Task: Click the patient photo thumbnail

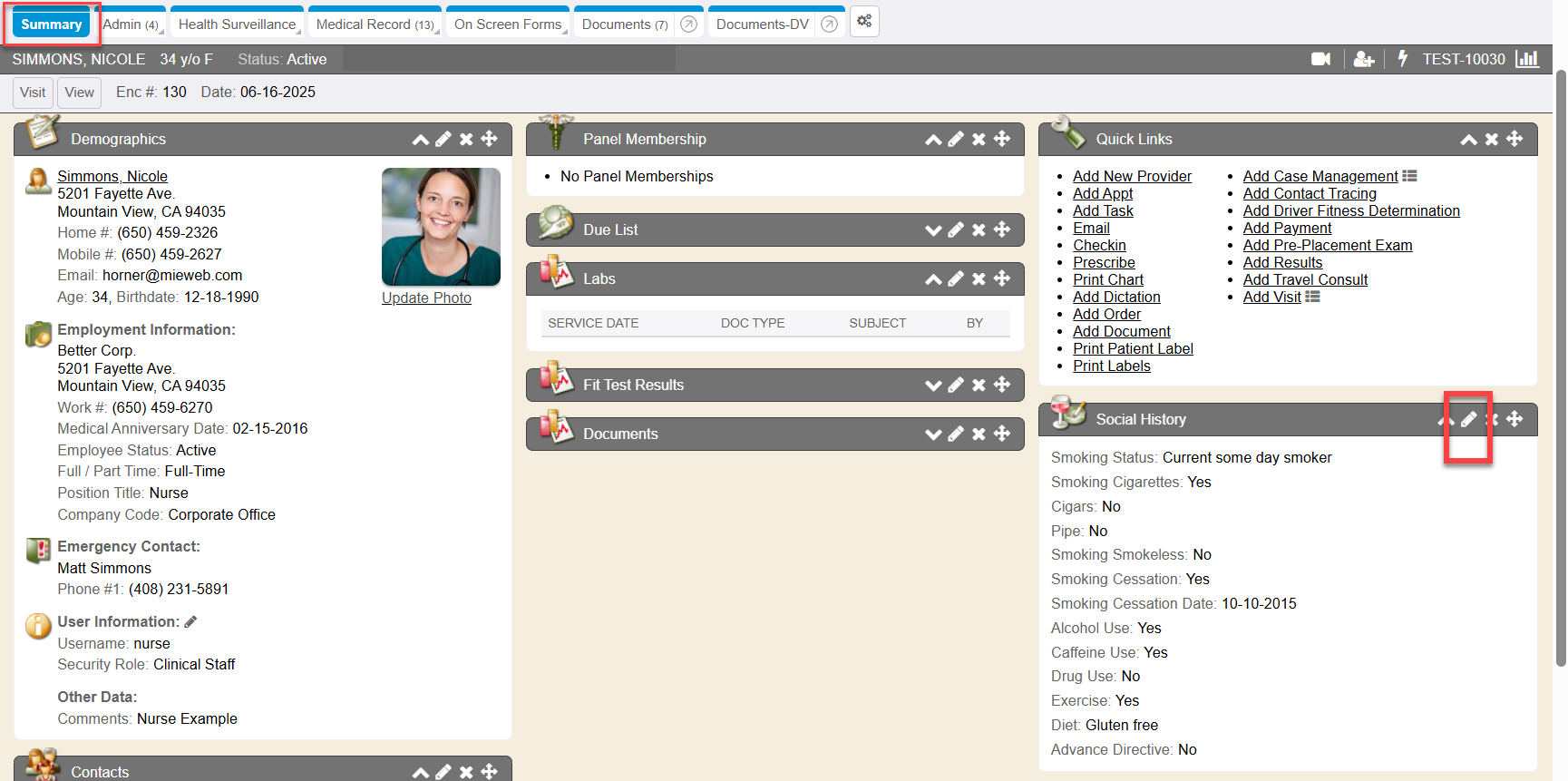Action: tap(441, 227)
